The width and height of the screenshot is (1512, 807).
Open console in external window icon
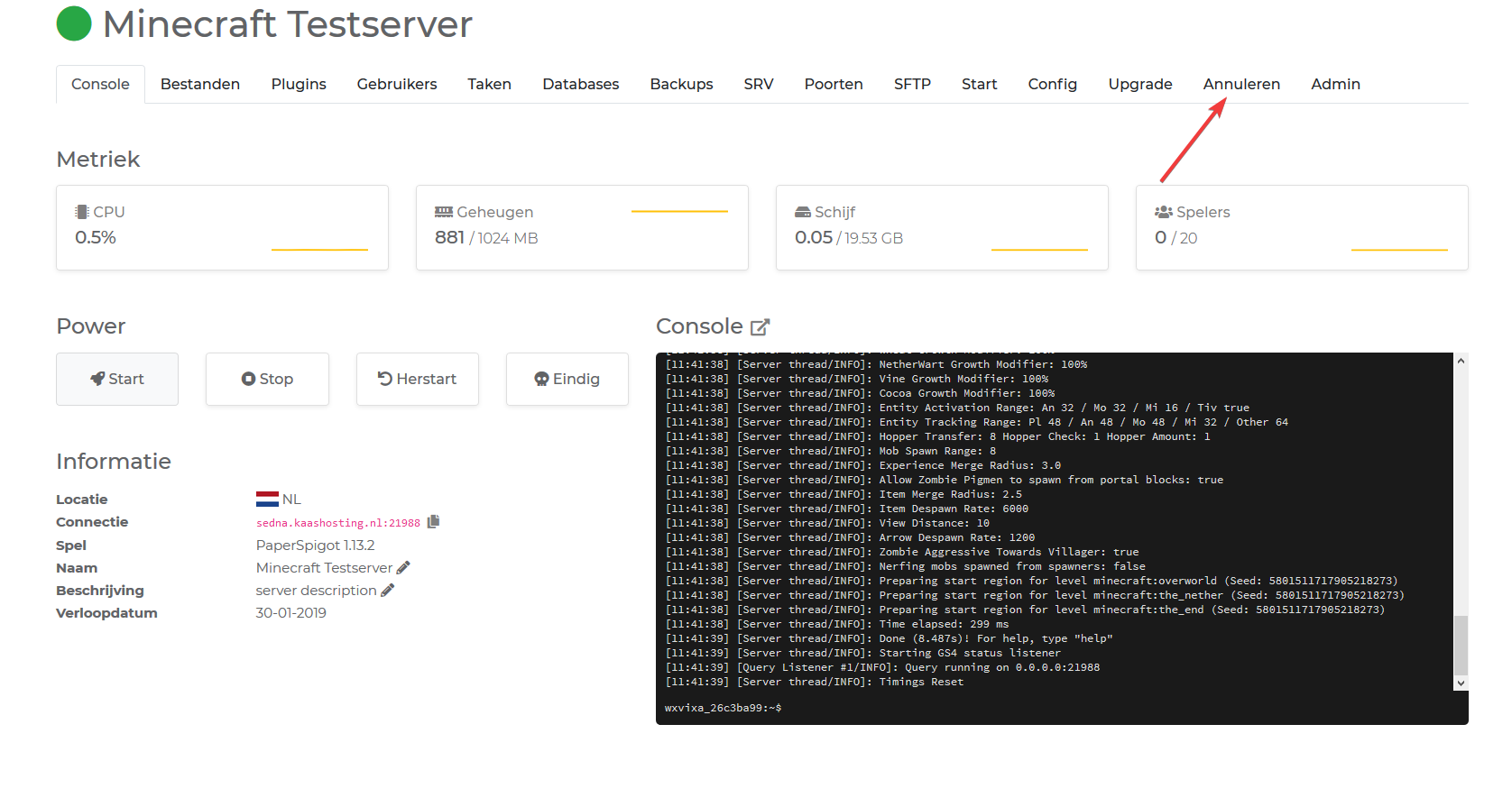[761, 327]
